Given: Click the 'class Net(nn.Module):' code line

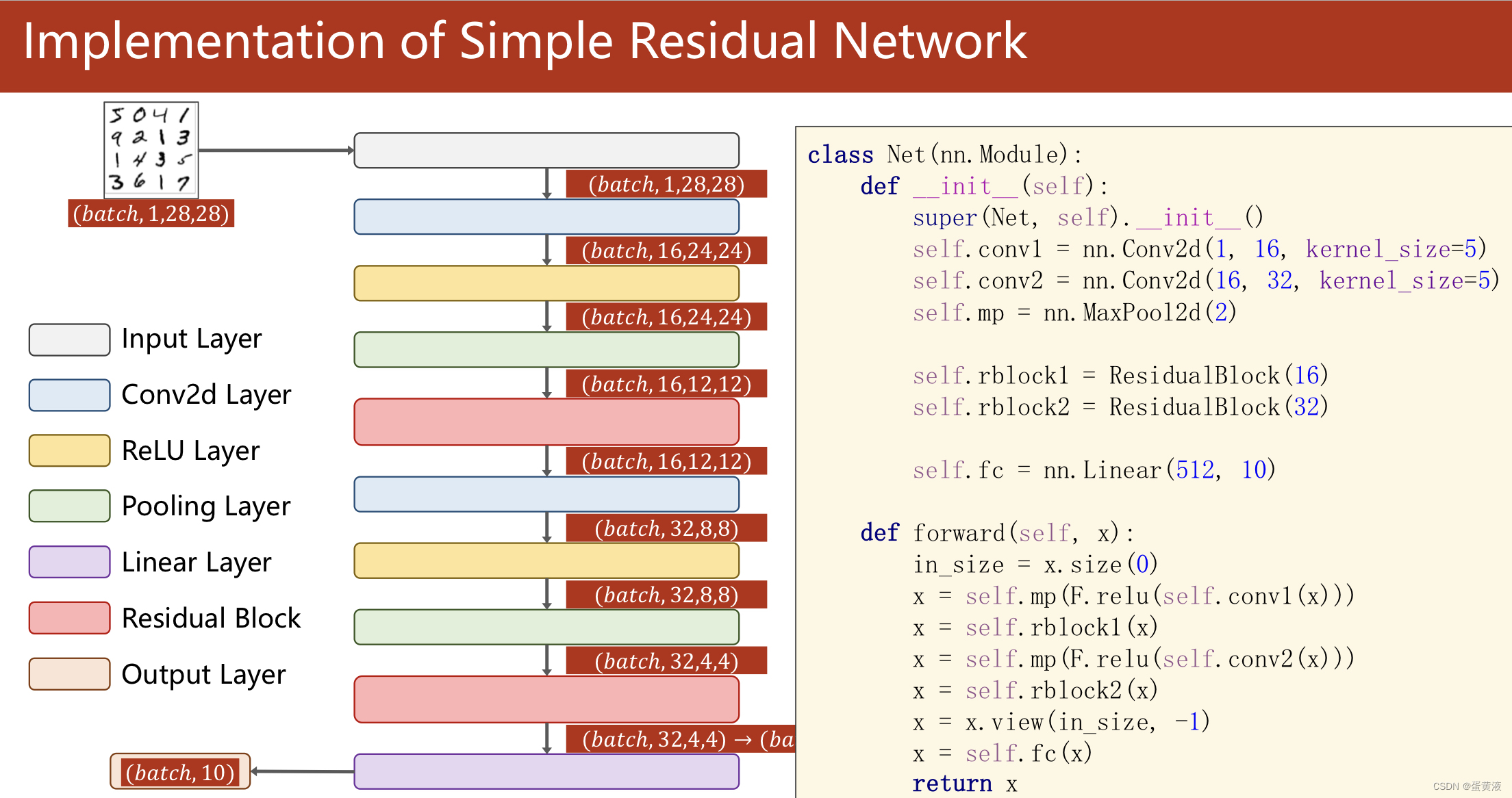Looking at the screenshot, I should click(944, 155).
